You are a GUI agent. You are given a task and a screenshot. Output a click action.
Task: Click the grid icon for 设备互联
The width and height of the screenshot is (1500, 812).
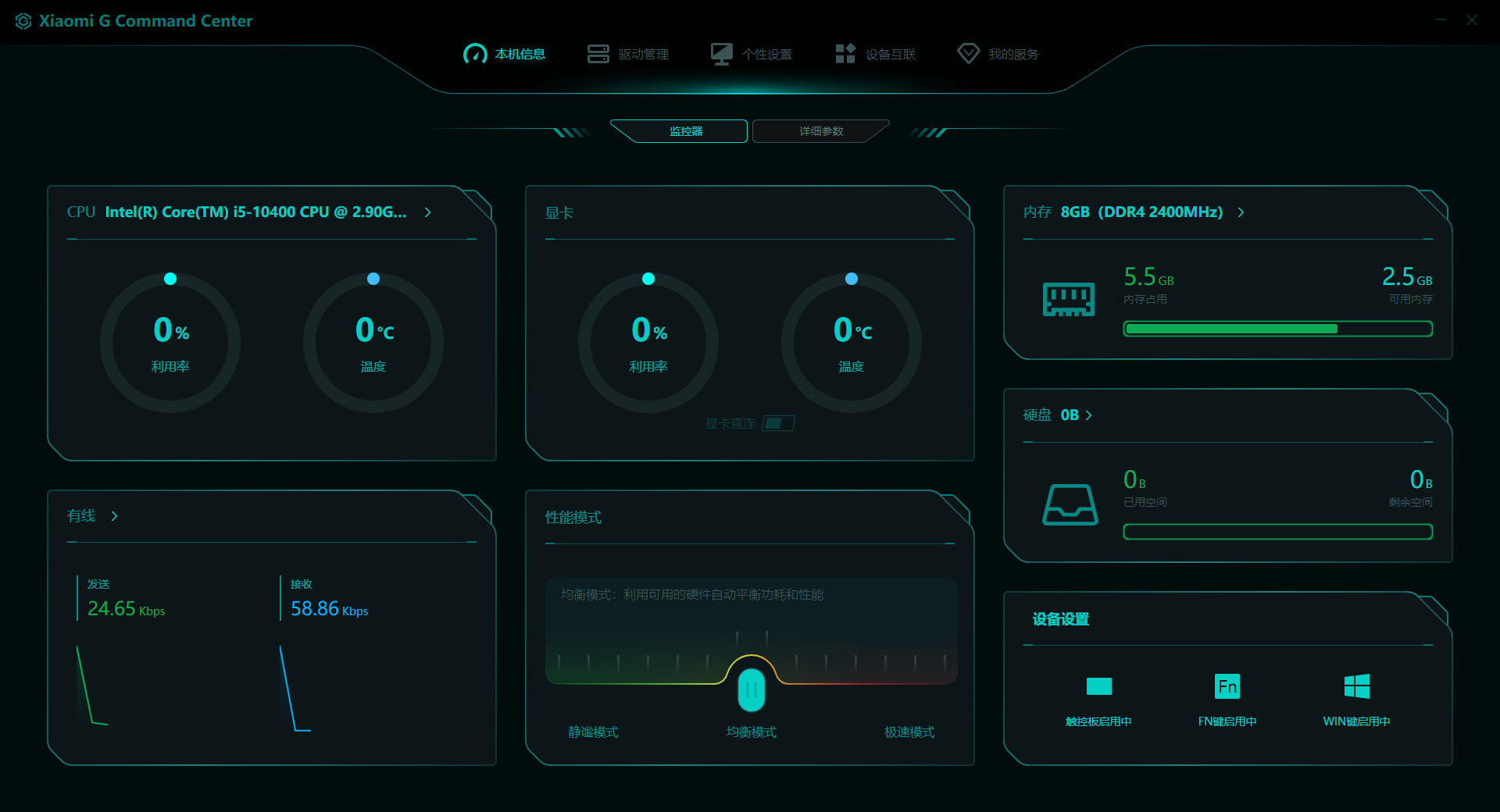point(845,54)
